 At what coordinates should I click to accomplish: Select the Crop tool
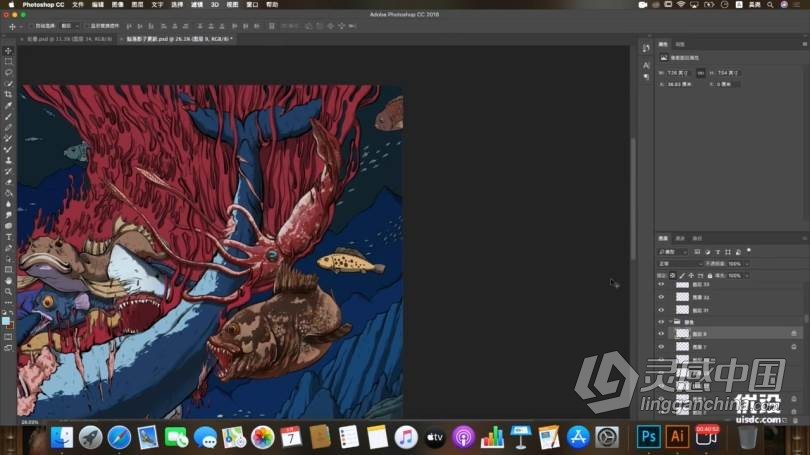click(x=9, y=95)
